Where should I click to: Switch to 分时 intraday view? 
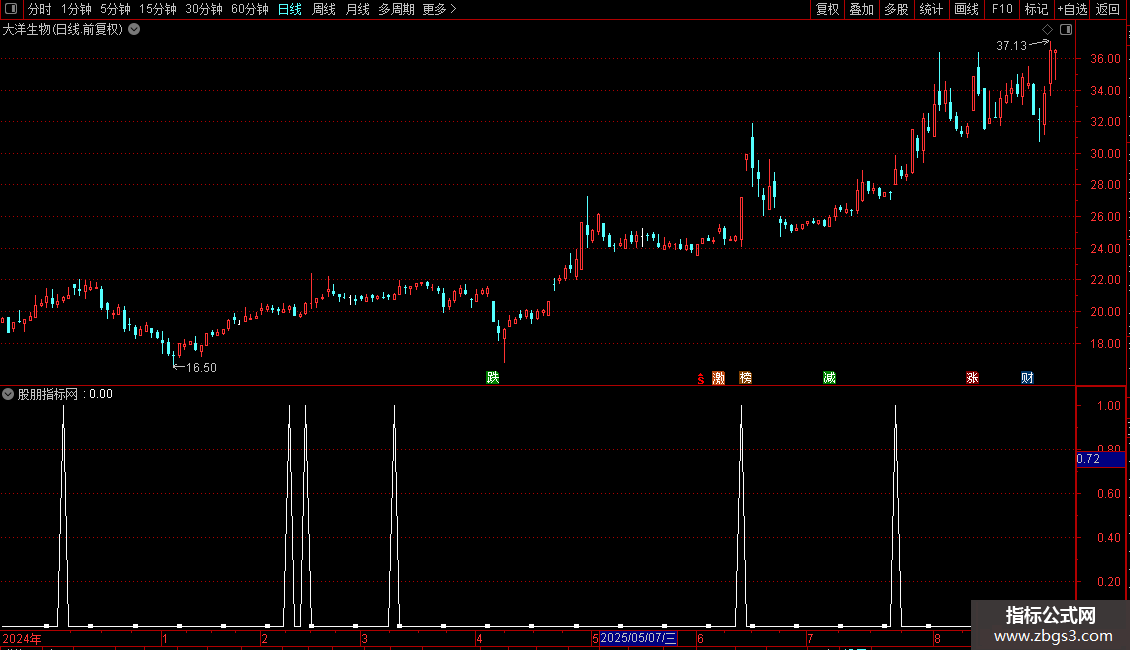coord(40,9)
